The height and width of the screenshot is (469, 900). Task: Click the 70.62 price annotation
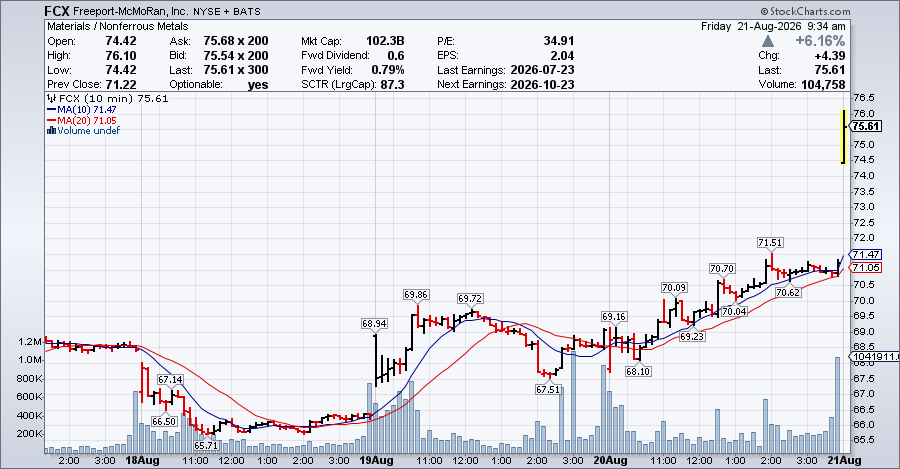coord(788,292)
